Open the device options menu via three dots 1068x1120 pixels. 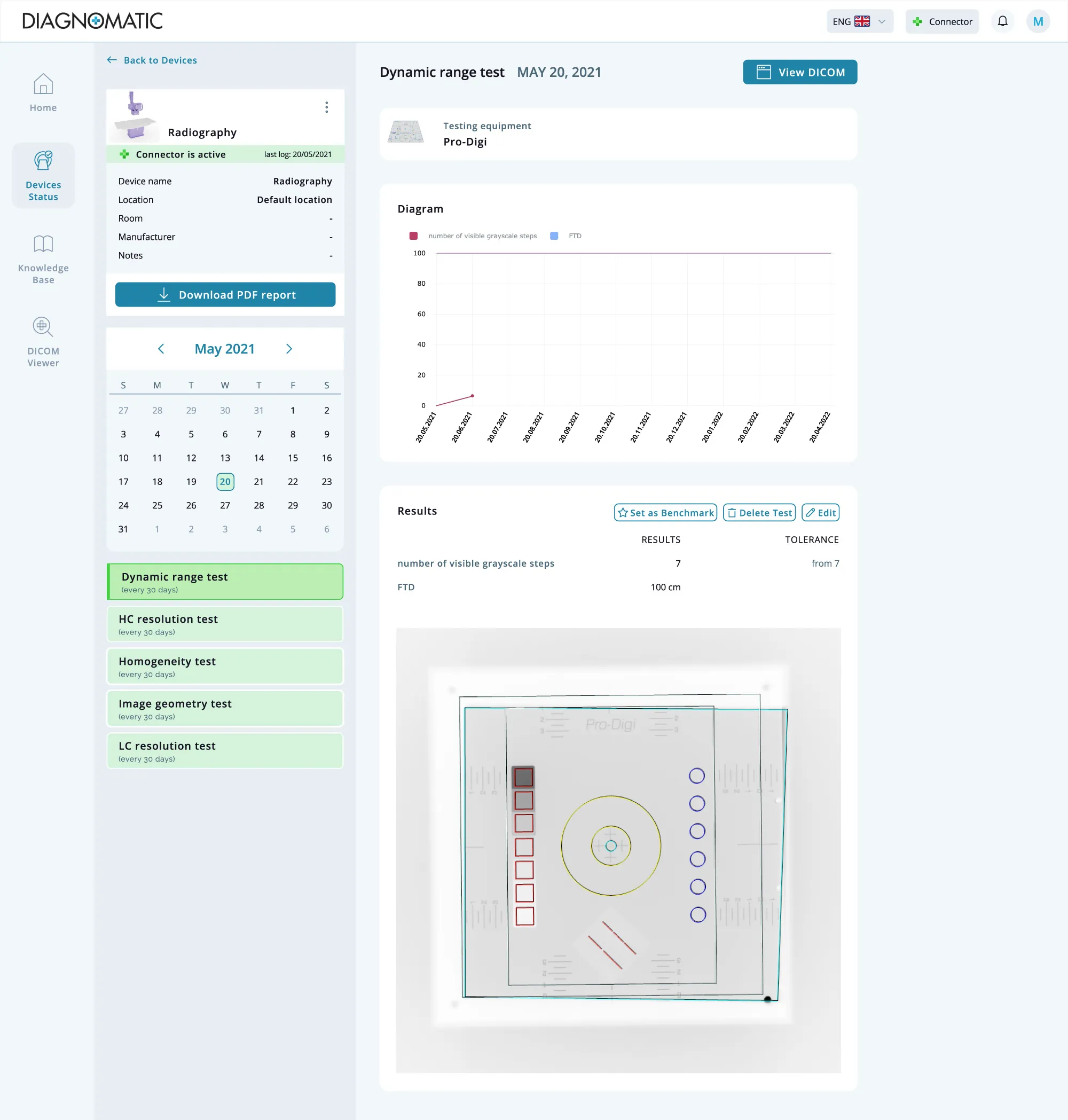(x=326, y=106)
